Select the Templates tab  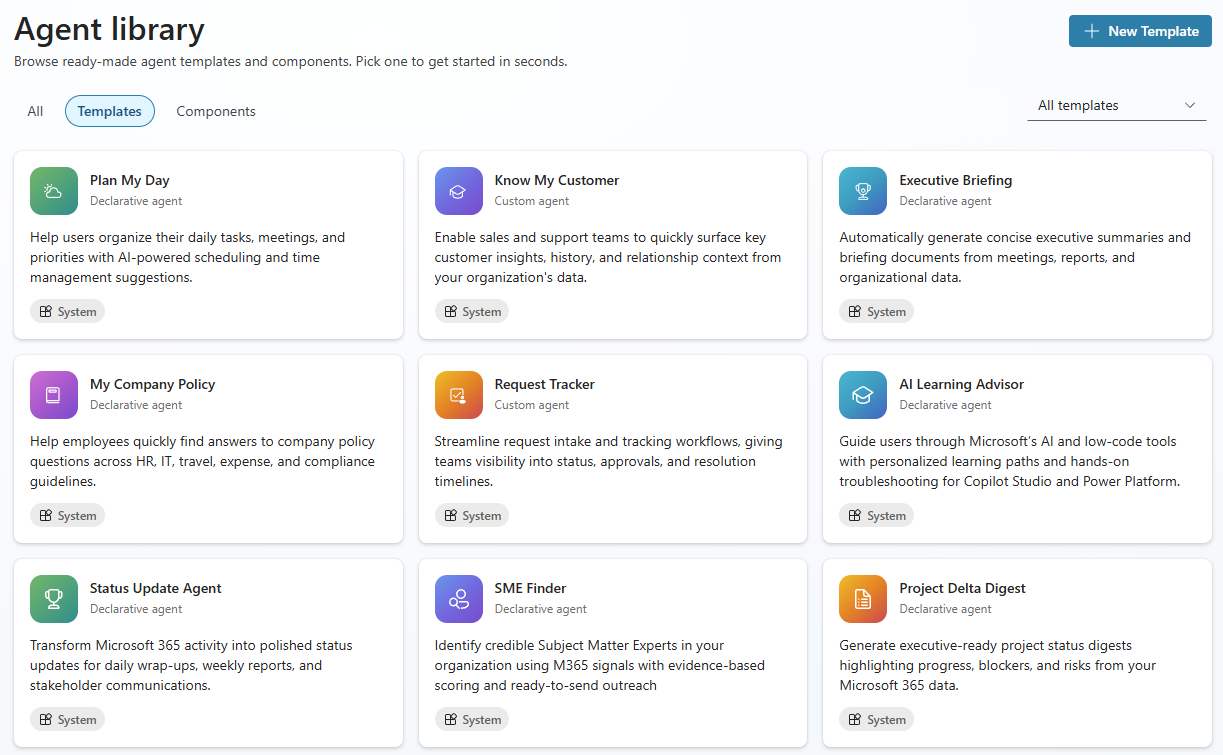110,111
